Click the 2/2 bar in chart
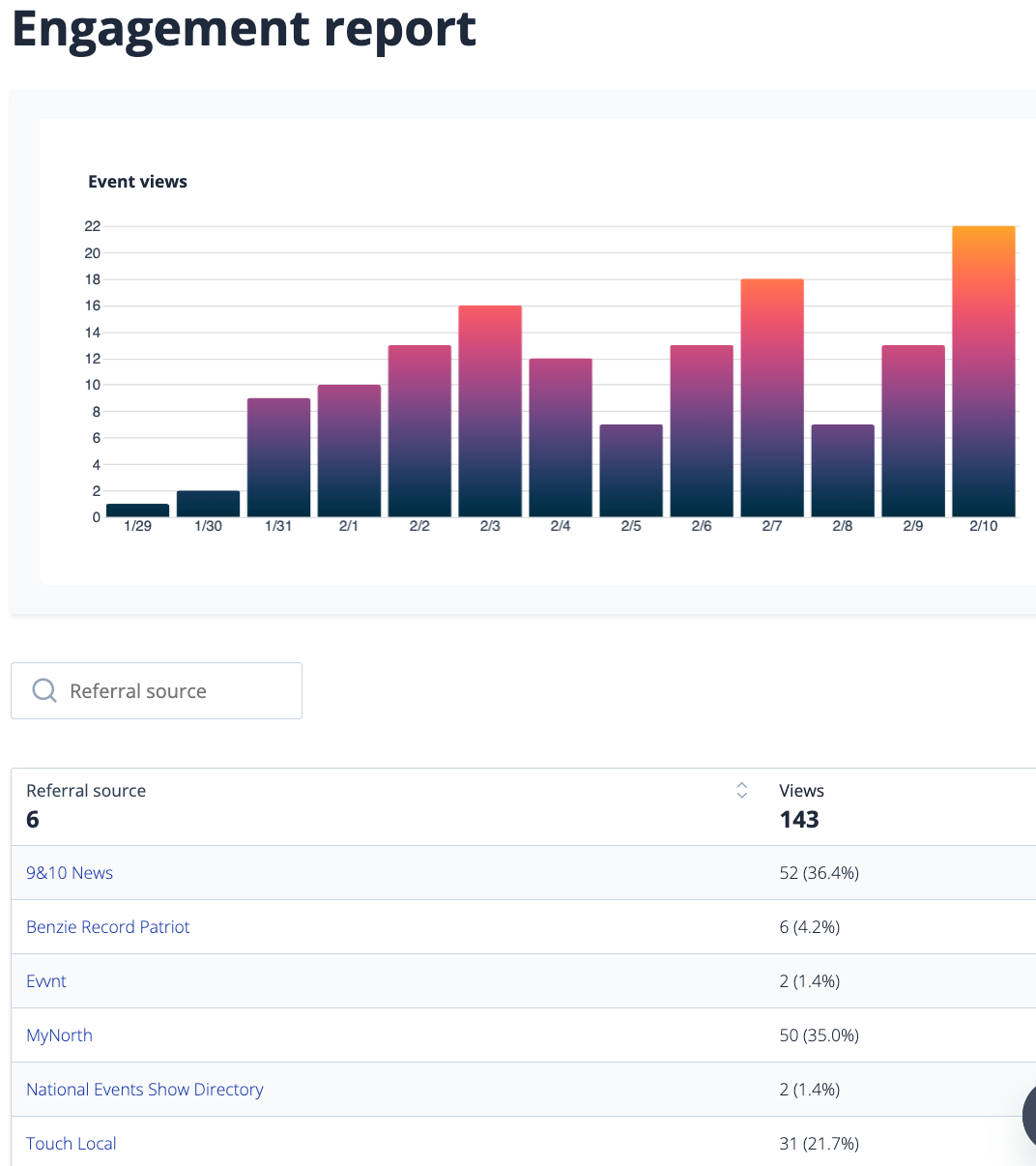 [x=419, y=431]
